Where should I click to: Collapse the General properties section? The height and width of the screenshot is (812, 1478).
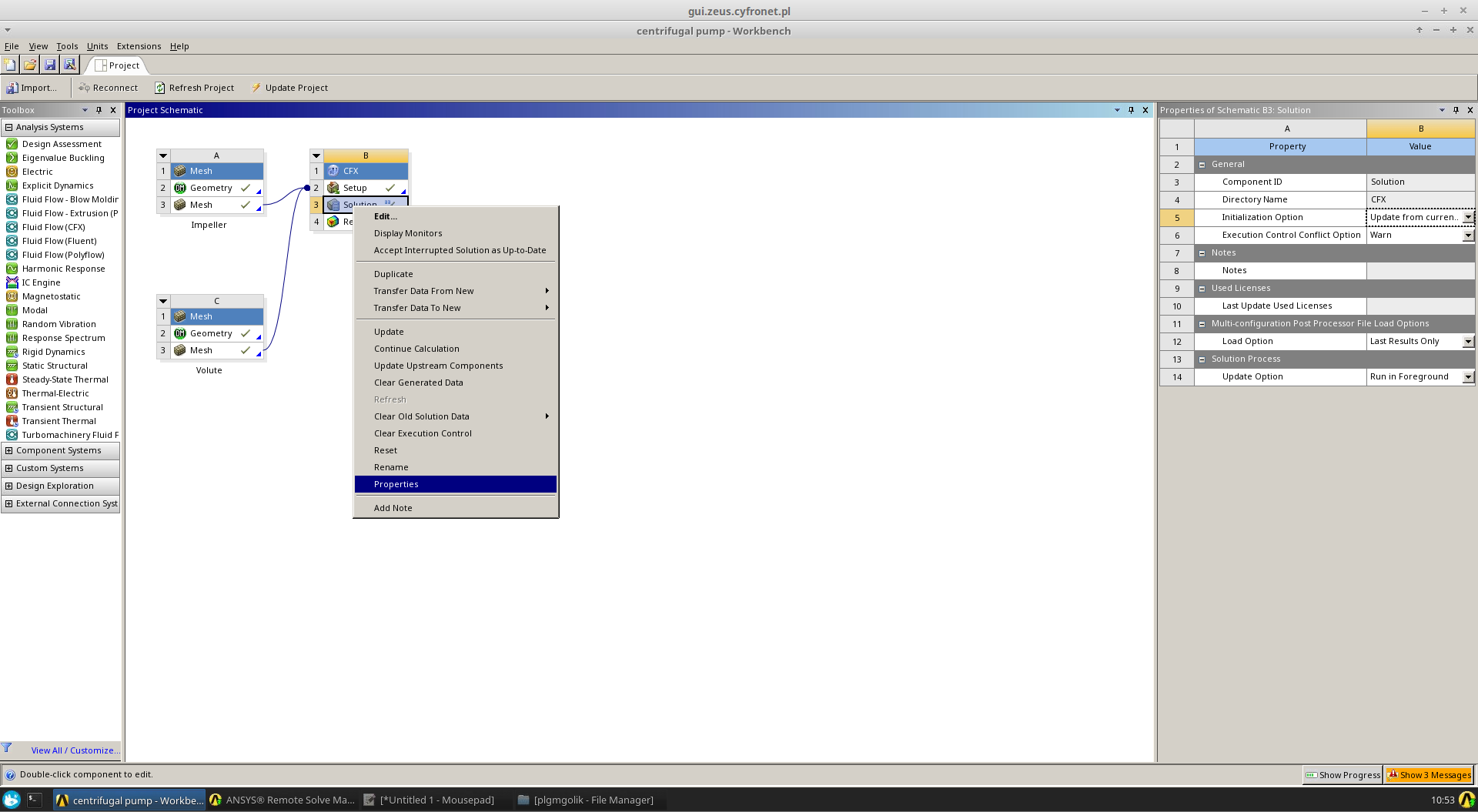1202,165
